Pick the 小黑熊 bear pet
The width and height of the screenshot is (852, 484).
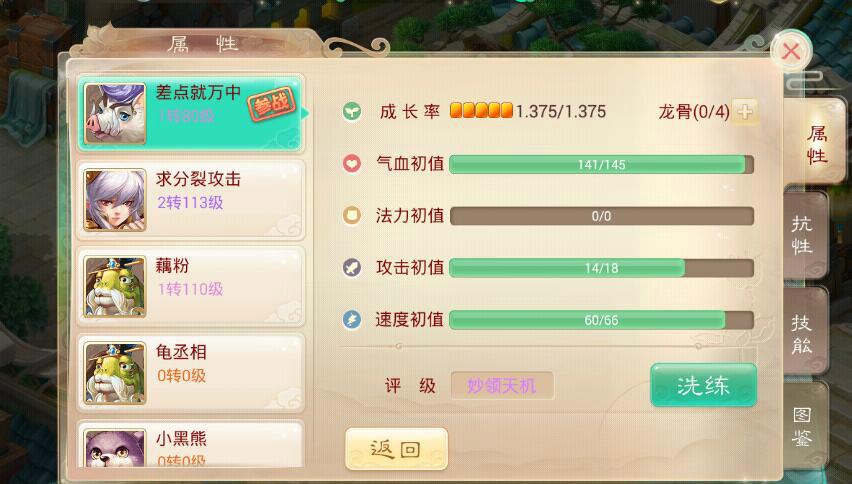point(190,444)
